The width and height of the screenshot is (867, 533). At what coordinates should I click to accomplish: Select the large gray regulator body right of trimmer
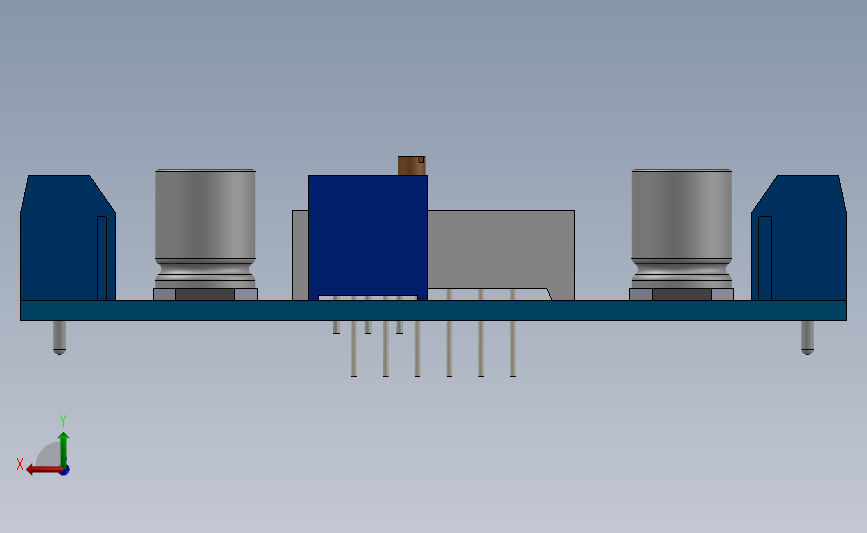(x=501, y=249)
